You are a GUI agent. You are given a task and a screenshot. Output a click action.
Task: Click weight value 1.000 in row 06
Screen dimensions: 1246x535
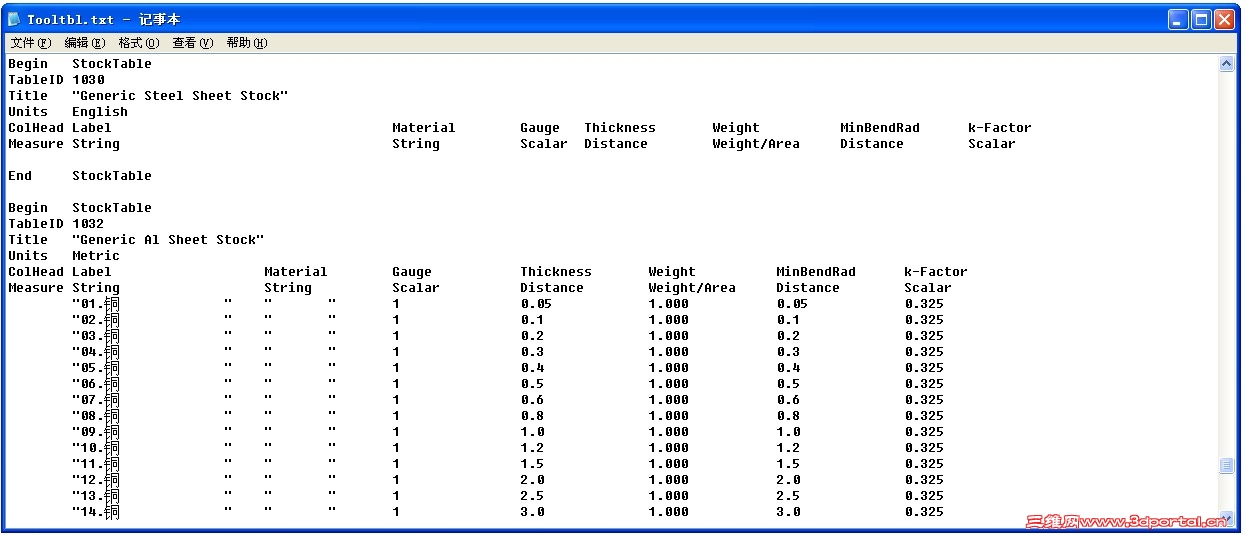click(668, 384)
